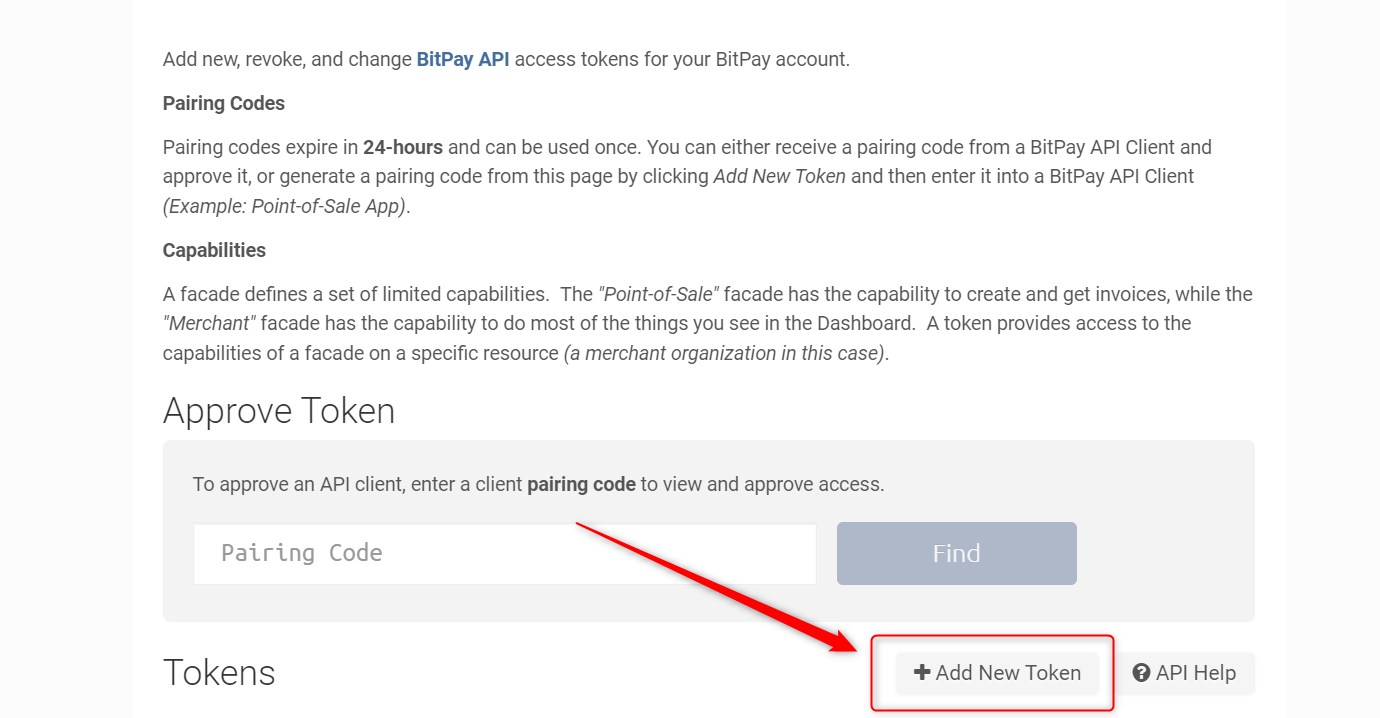Click italic merchant organization note text
The image size is (1380, 718).
[x=726, y=353]
